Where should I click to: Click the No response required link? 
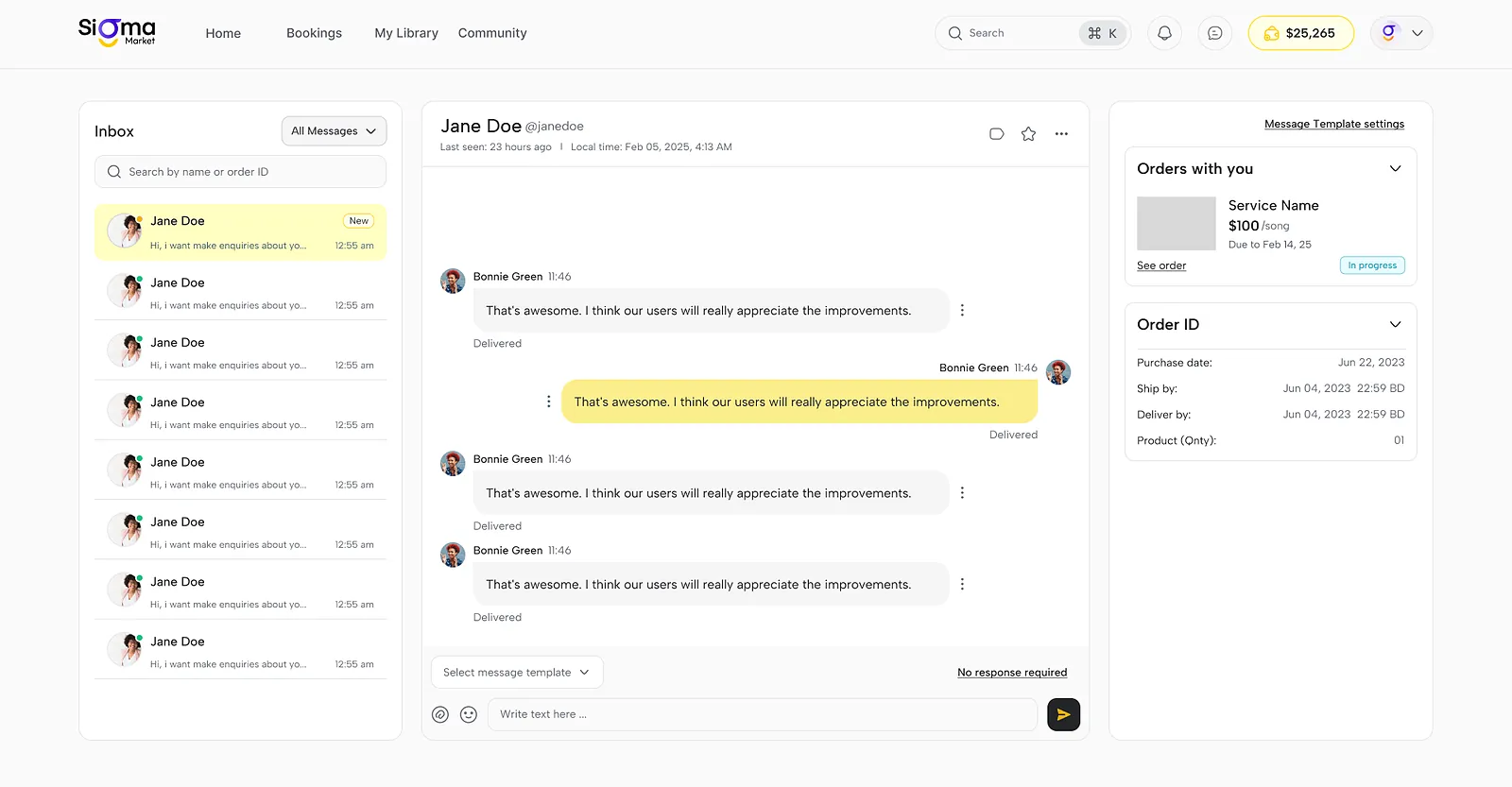(x=1012, y=673)
